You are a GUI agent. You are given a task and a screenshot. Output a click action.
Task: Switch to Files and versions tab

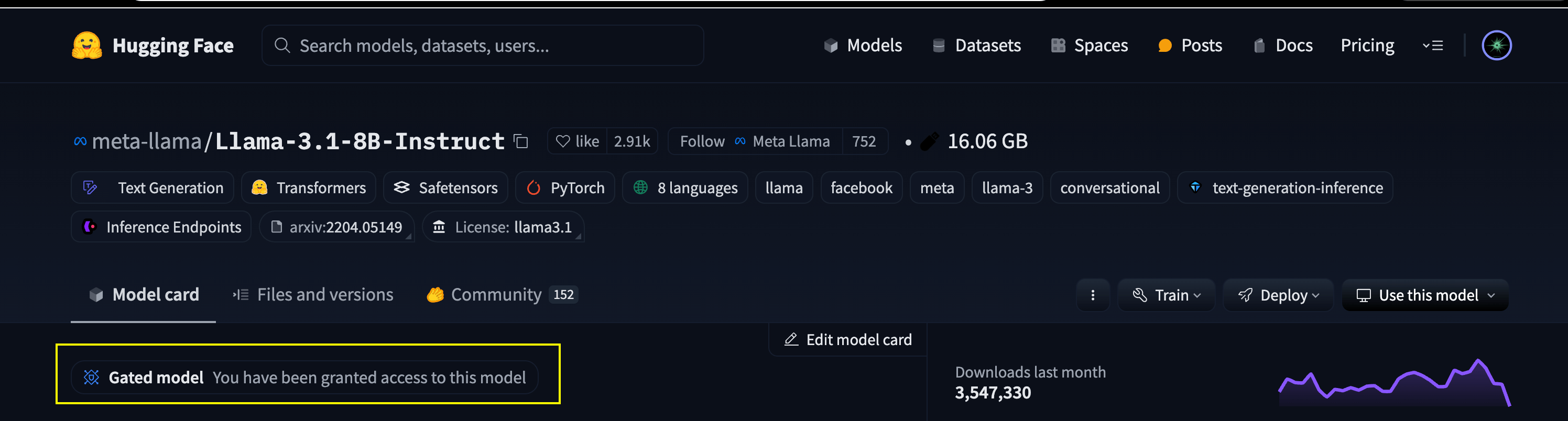313,295
